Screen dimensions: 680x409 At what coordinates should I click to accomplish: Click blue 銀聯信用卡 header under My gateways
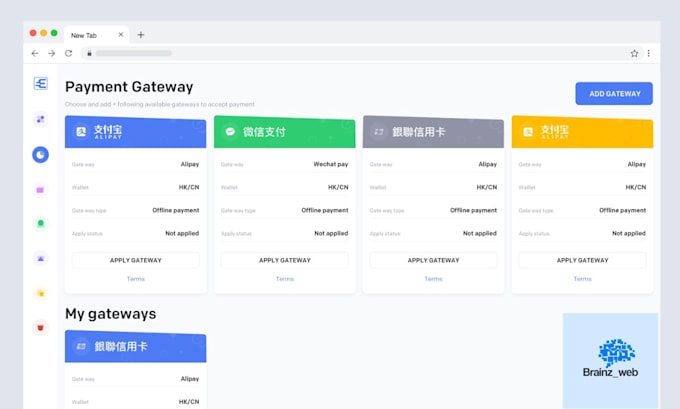click(136, 347)
